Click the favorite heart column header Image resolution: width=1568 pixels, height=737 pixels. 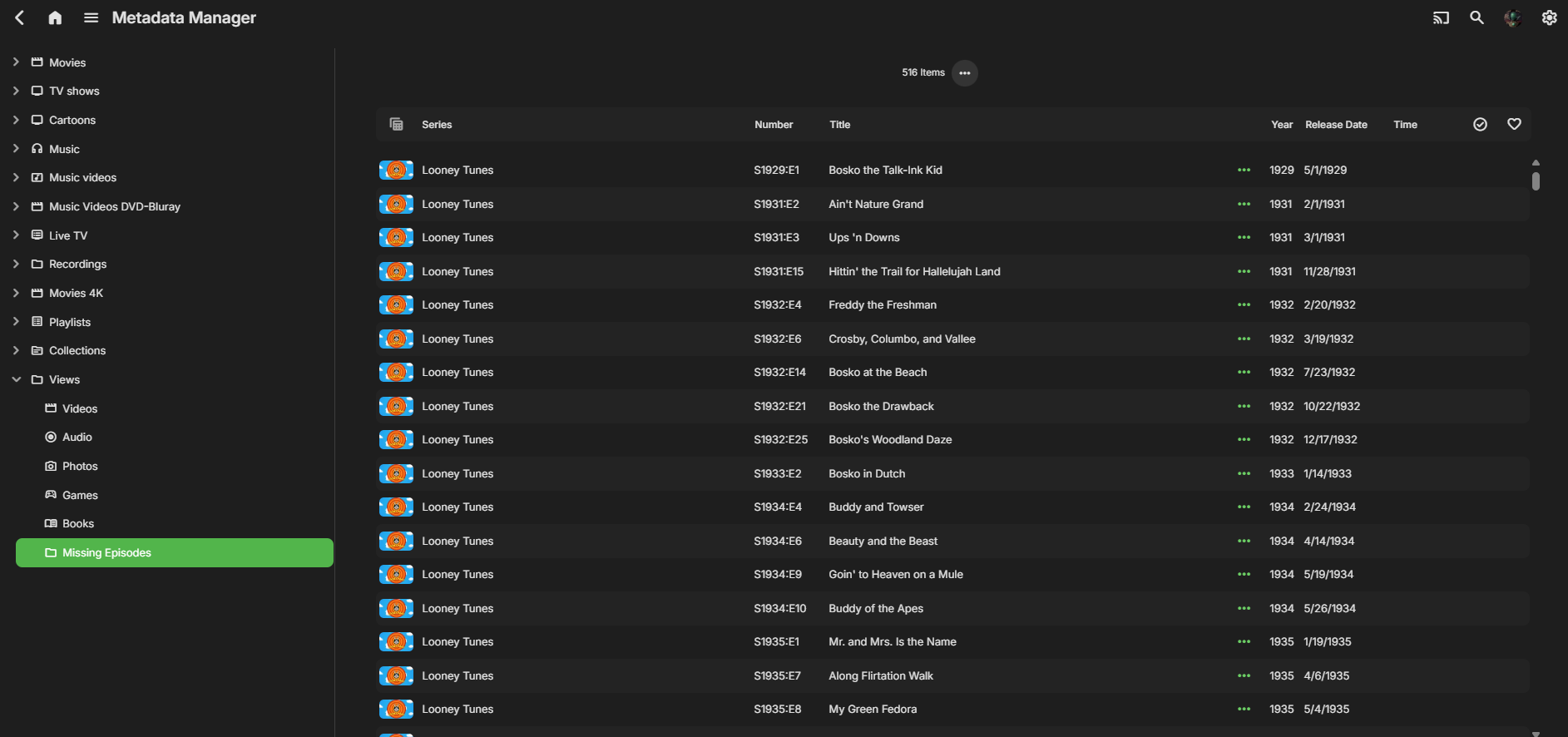[1514, 124]
